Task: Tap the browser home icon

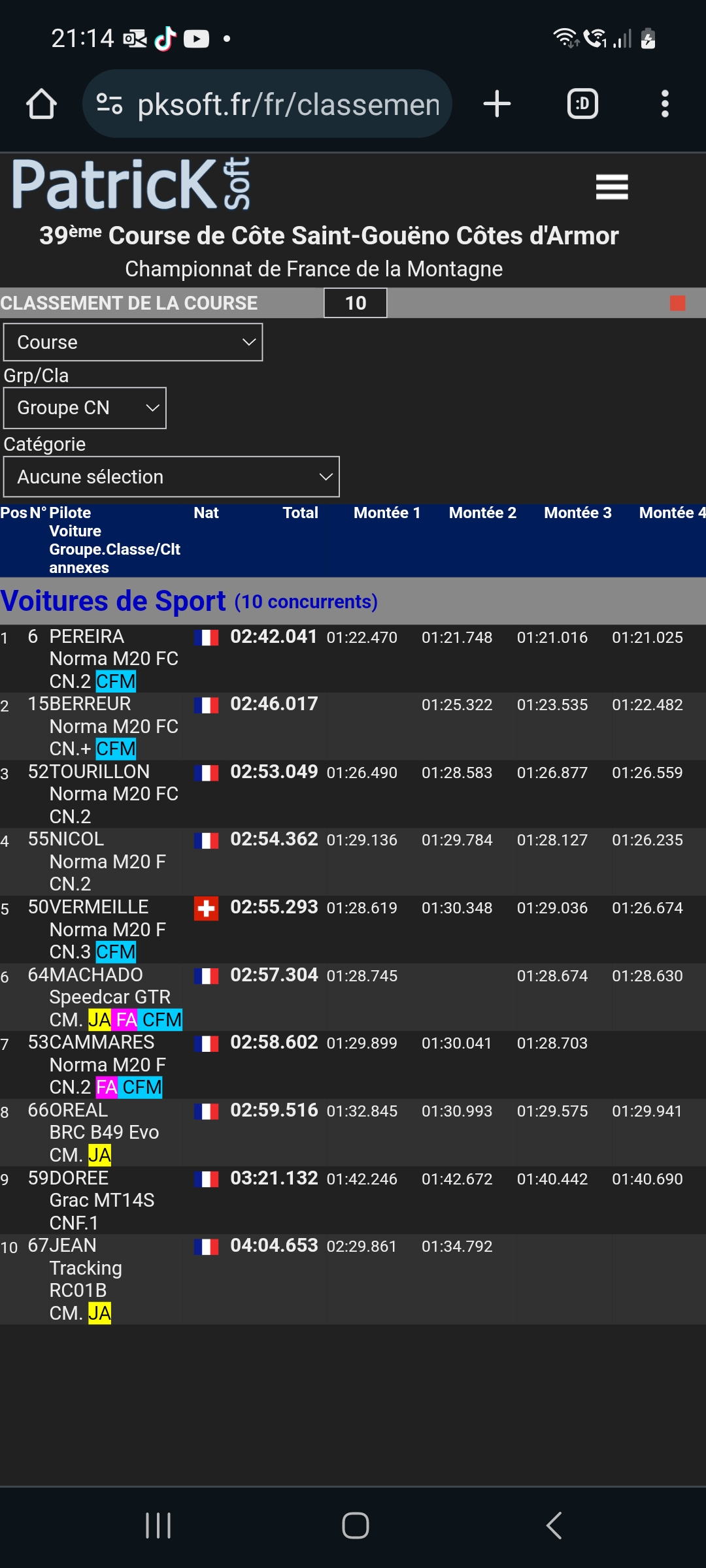Action: pyautogui.click(x=41, y=104)
